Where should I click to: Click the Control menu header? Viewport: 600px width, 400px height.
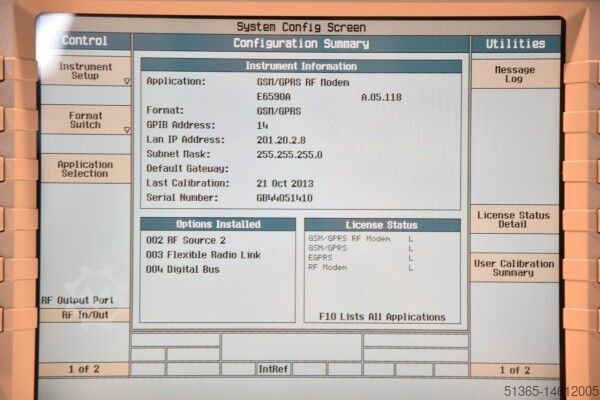click(x=85, y=41)
